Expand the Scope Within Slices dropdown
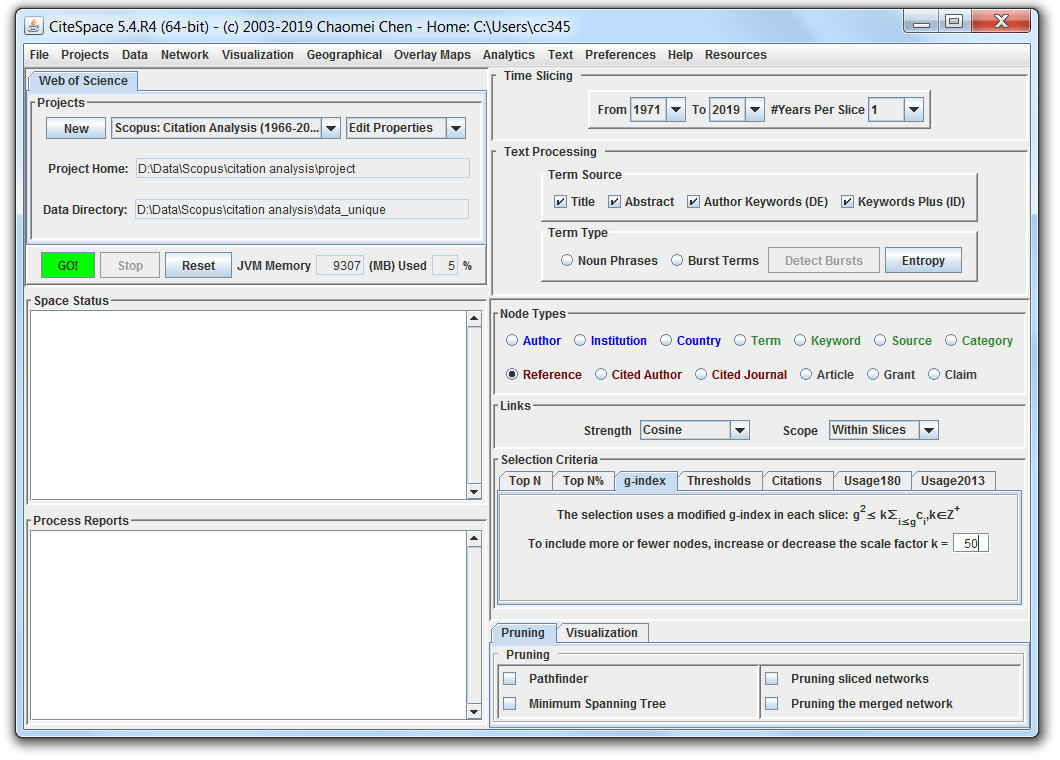Screen dimensions: 1060x760 (928, 430)
